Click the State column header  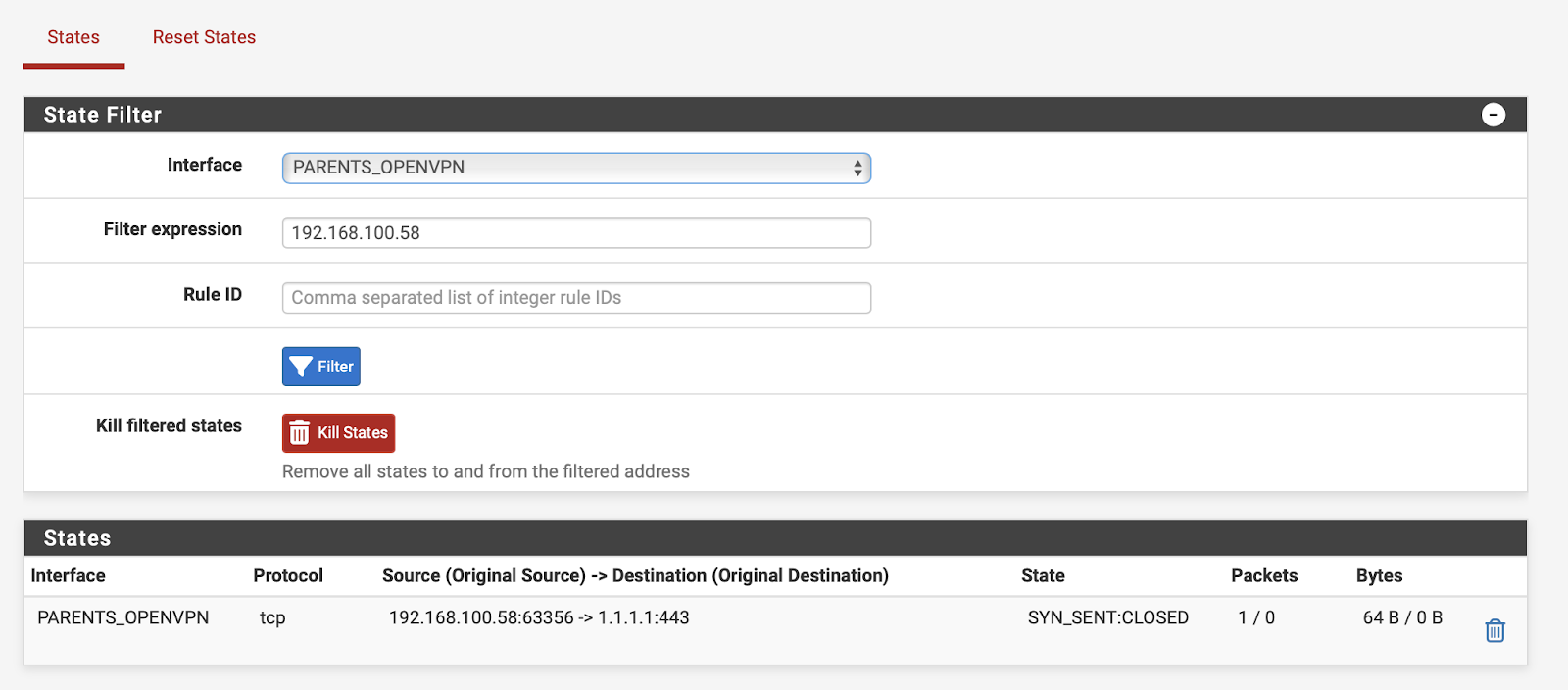(x=1043, y=575)
